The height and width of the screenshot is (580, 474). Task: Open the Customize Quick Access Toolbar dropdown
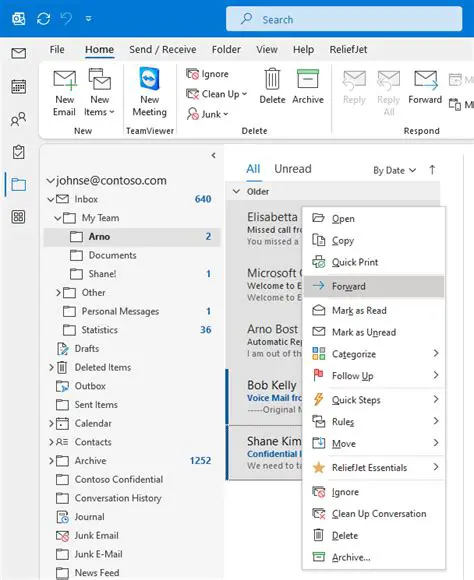tap(88, 18)
